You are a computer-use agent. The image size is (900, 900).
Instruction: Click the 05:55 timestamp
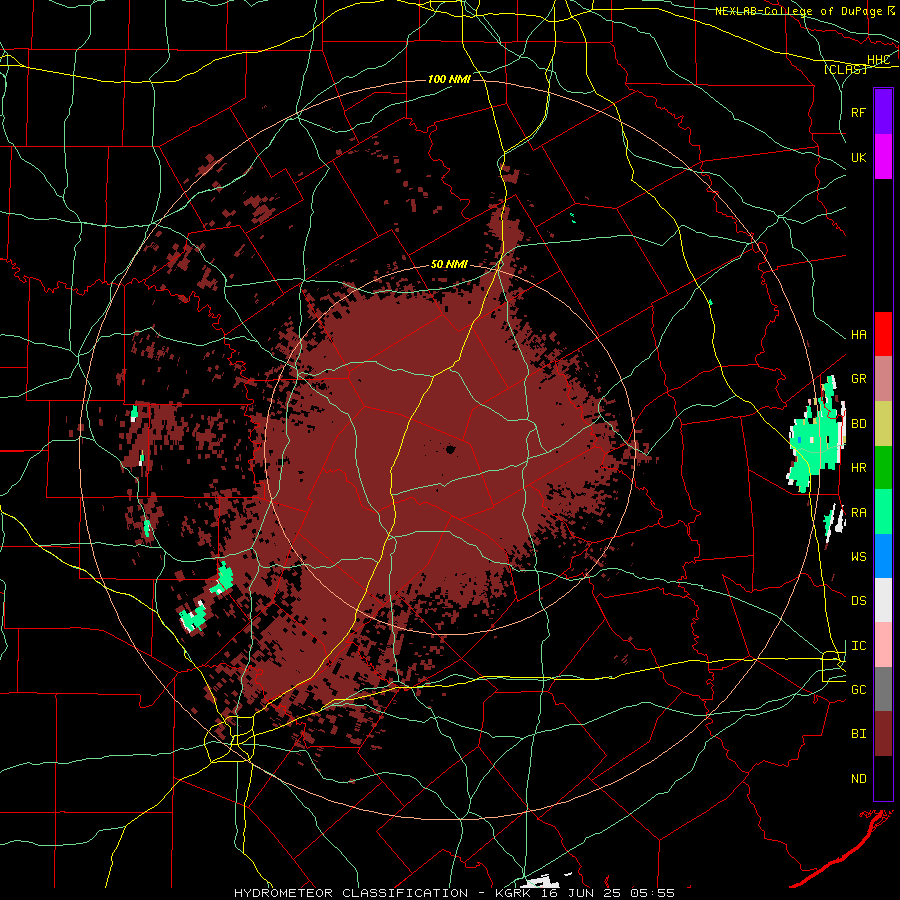point(654,893)
